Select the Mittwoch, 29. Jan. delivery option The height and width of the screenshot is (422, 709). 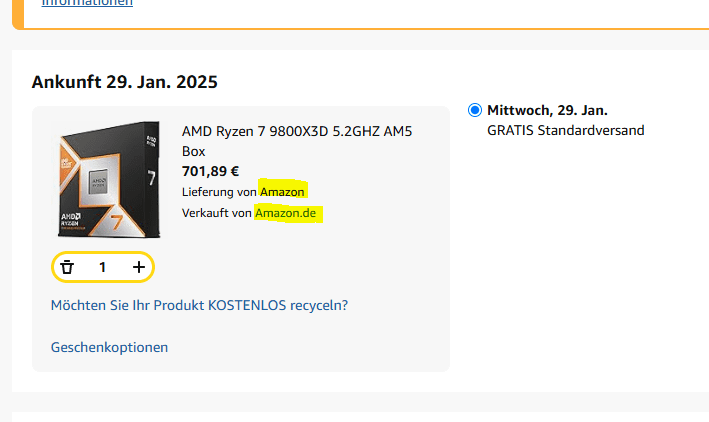[475, 110]
